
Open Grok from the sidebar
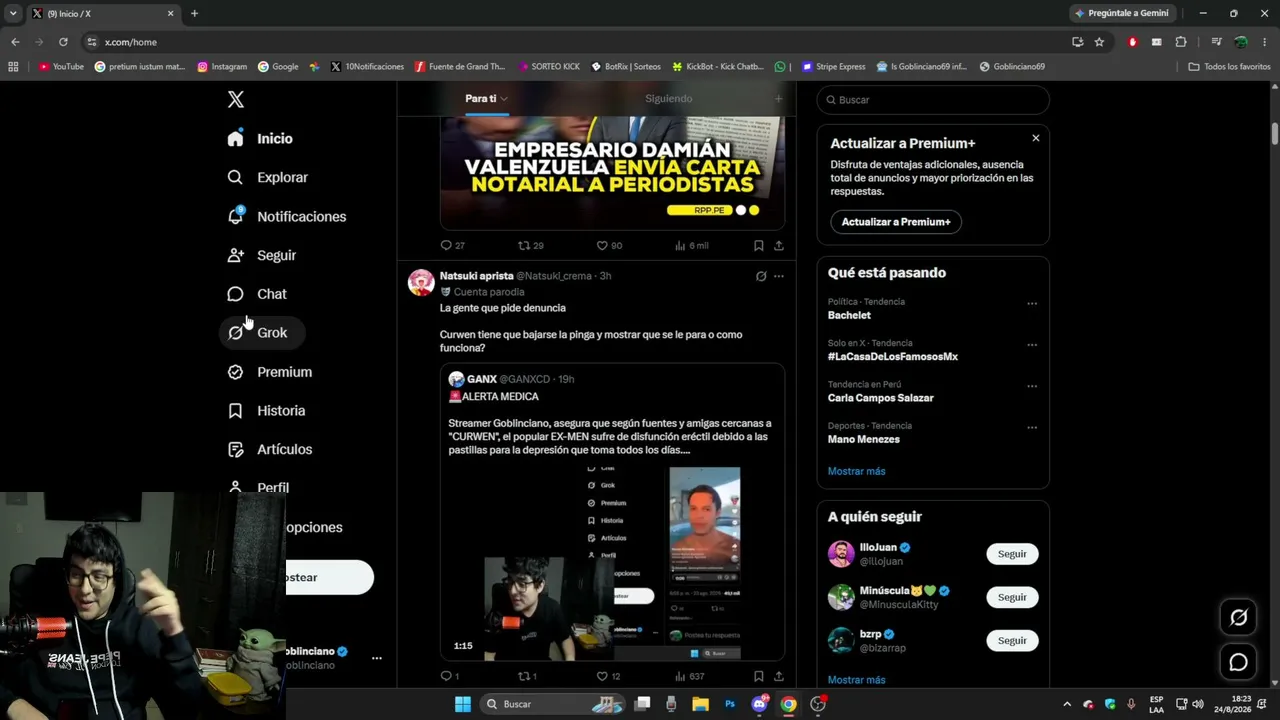click(x=262, y=333)
